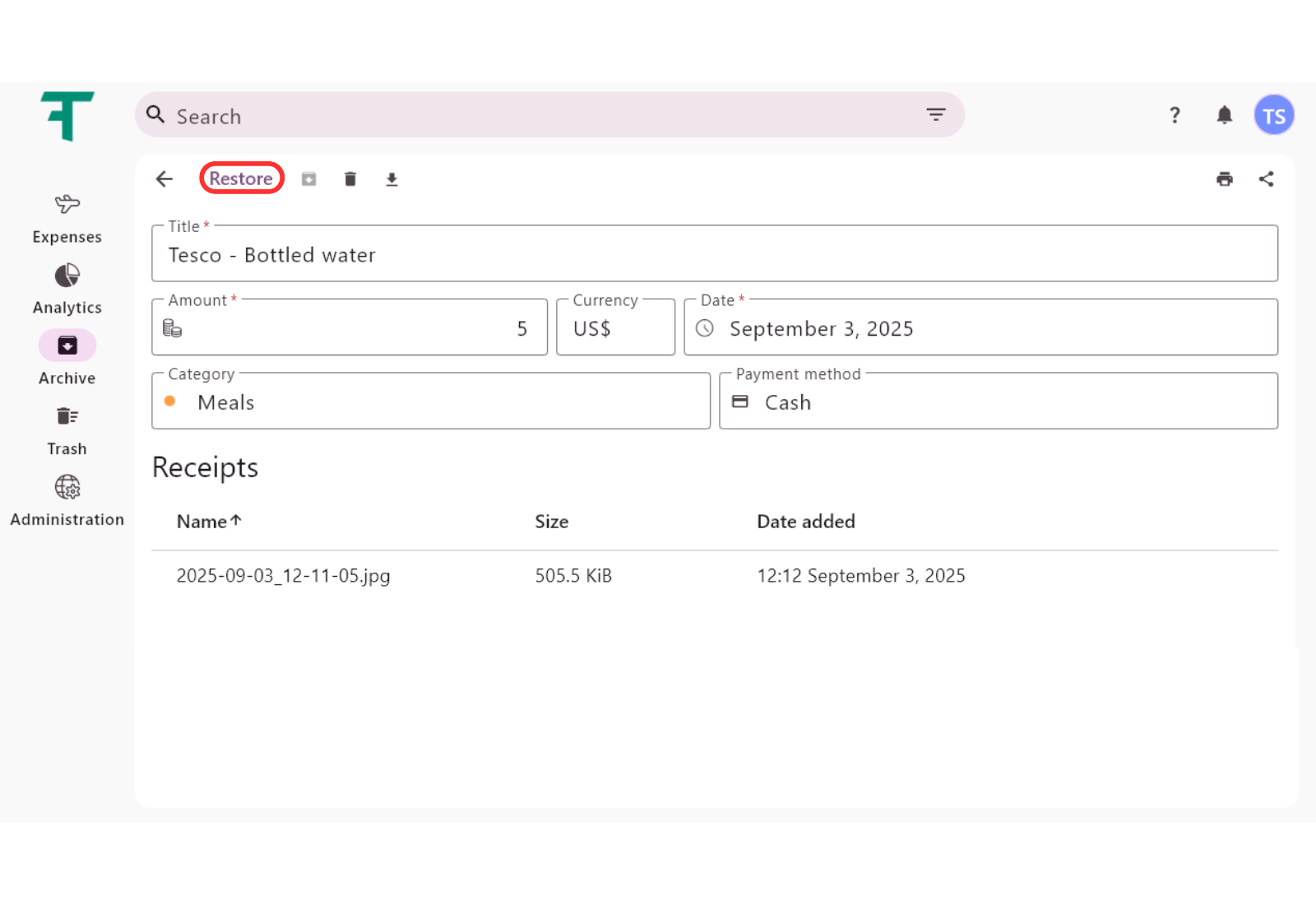Click the Search input field

pos(535,116)
